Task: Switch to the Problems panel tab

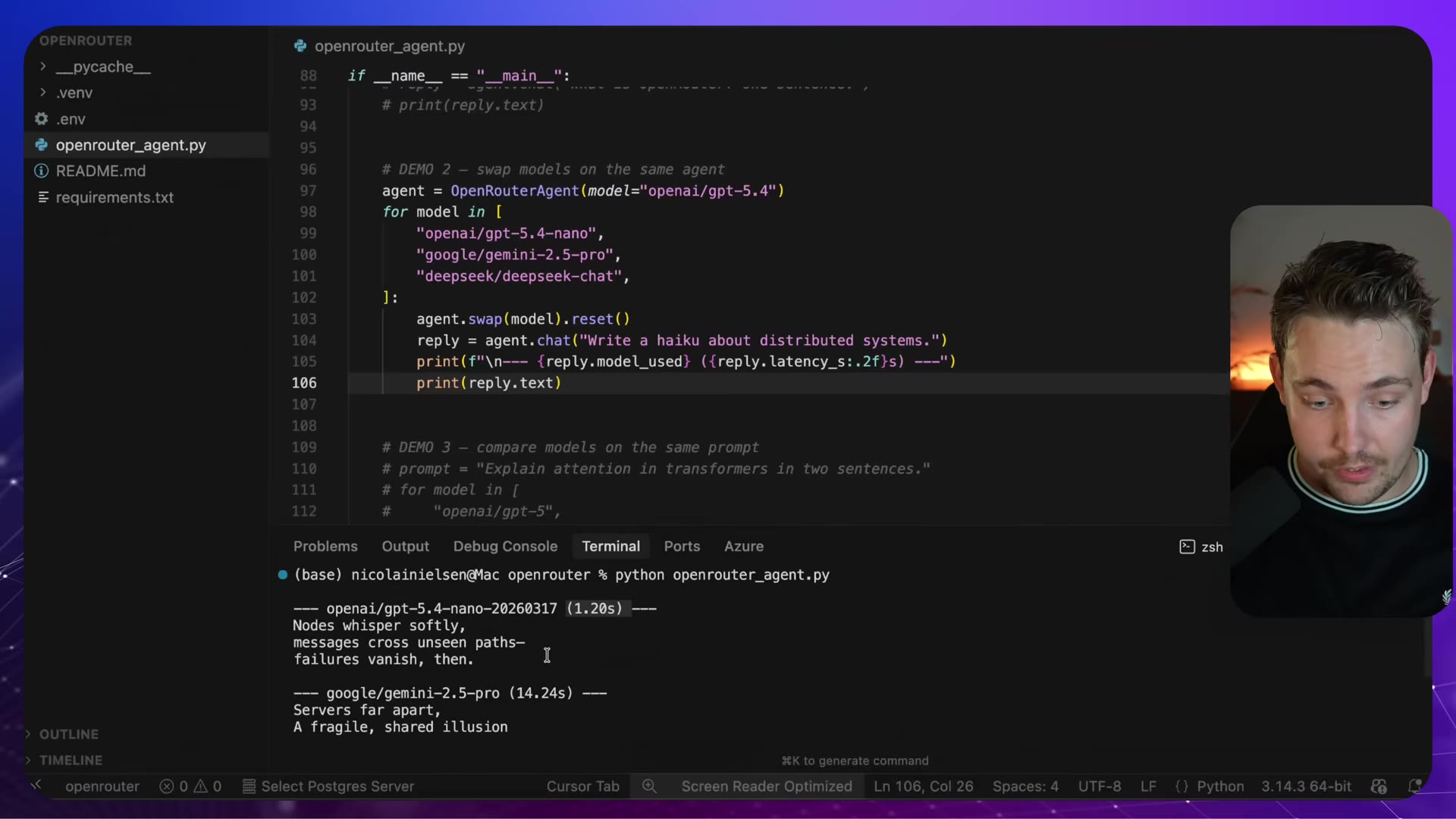Action: [325, 547]
